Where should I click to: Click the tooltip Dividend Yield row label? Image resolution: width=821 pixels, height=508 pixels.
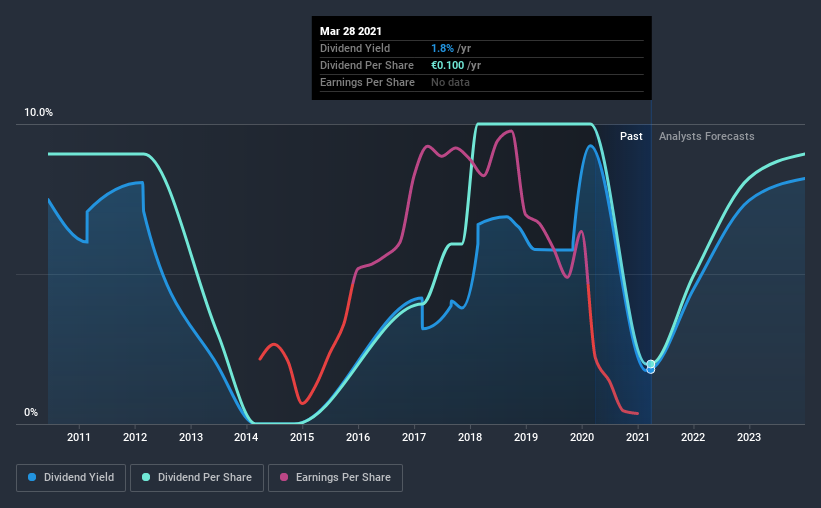click(x=355, y=48)
